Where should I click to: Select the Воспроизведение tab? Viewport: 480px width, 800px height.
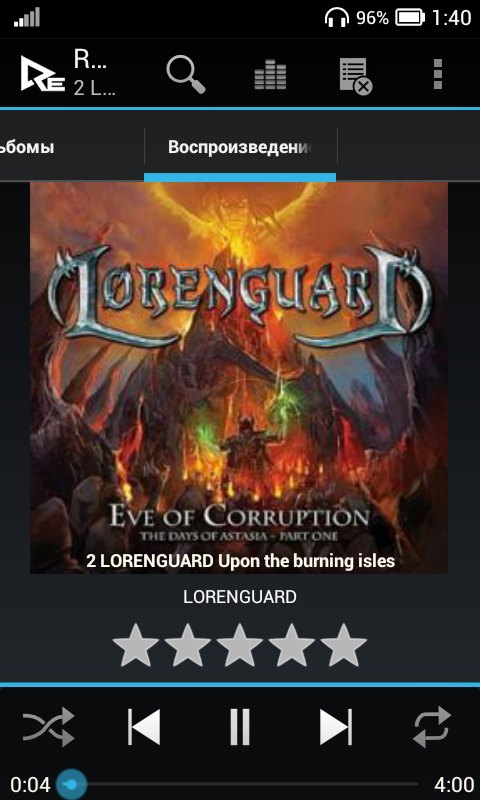tap(240, 147)
